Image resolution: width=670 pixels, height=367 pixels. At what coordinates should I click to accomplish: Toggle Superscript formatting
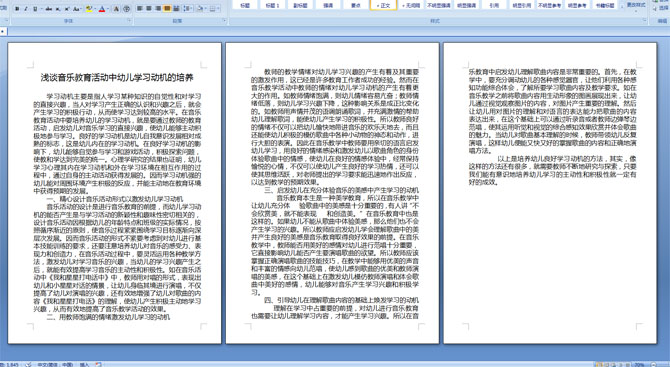click(x=67, y=9)
